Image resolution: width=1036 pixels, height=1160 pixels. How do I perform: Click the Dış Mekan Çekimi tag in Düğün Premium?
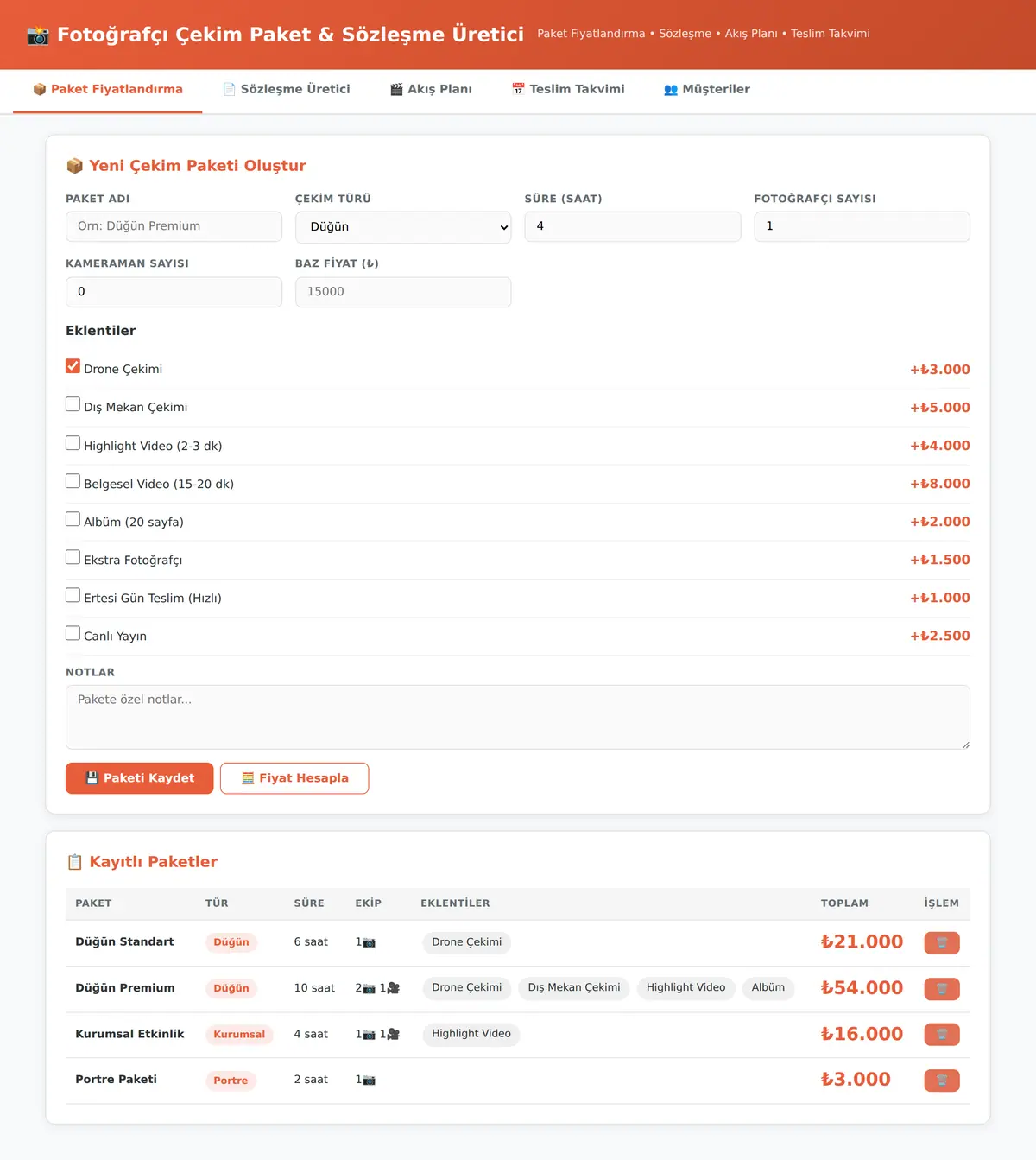574,988
